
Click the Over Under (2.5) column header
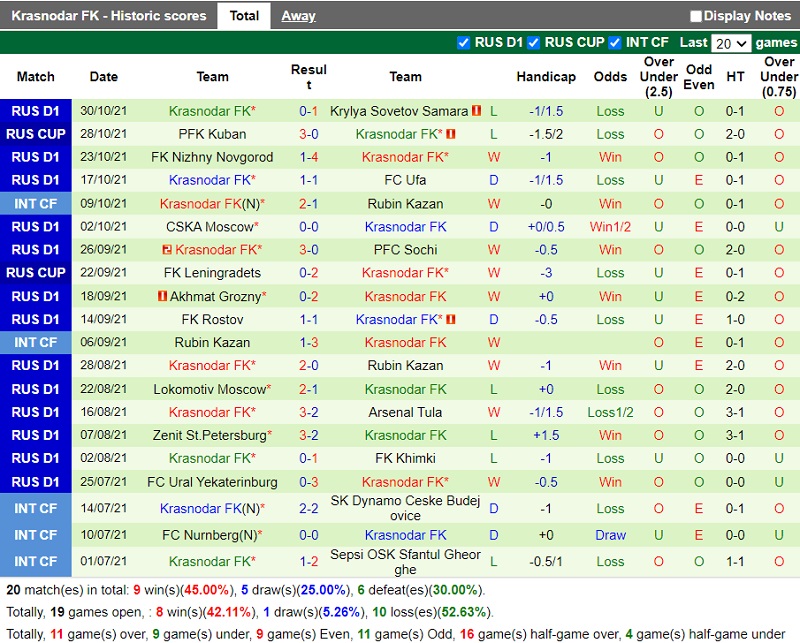pyautogui.click(x=659, y=77)
